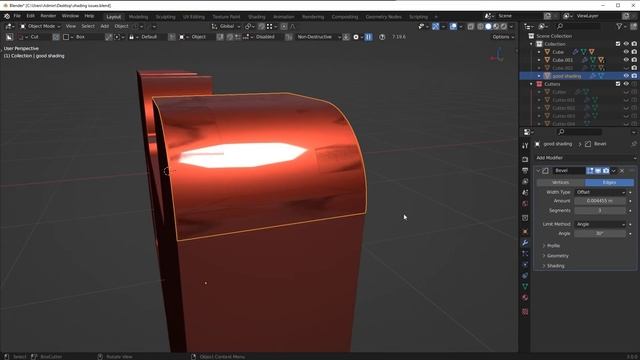Image resolution: width=640 pixels, height=360 pixels.
Task: Open the Global transform orientation dropdown
Action: coord(226,26)
